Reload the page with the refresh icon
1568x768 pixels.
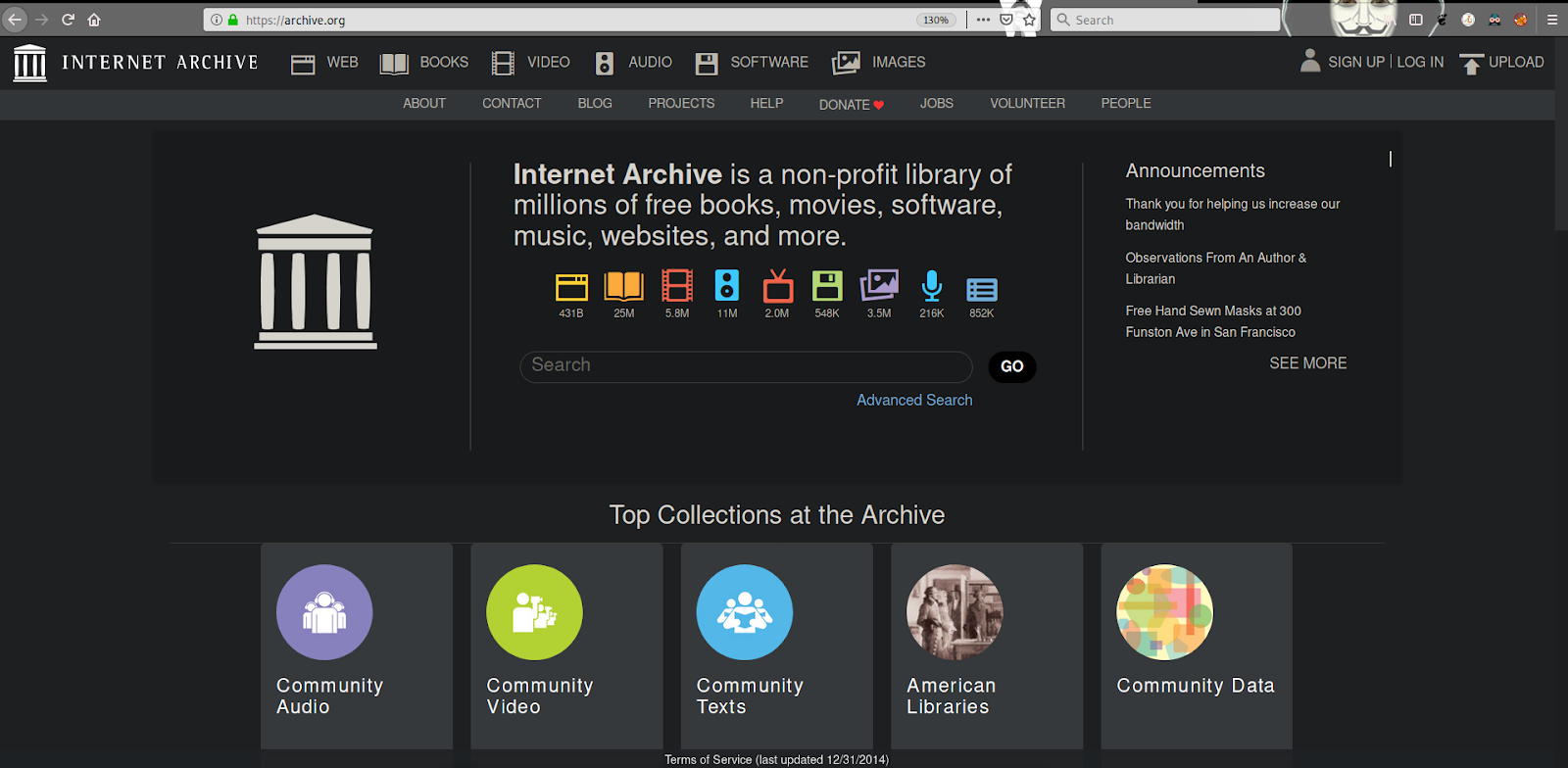coord(68,20)
